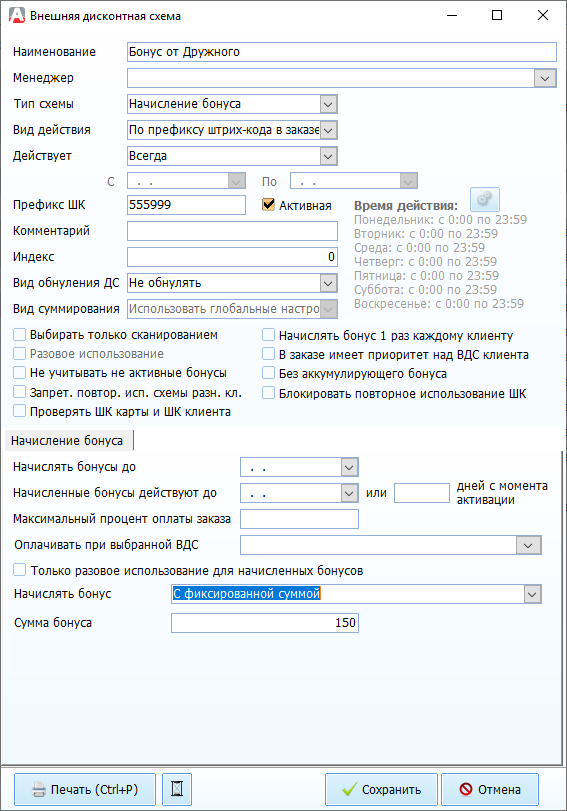Click the Пятница: с 0:00 по 23:59 line
The height and width of the screenshot is (811, 567).
point(426,276)
